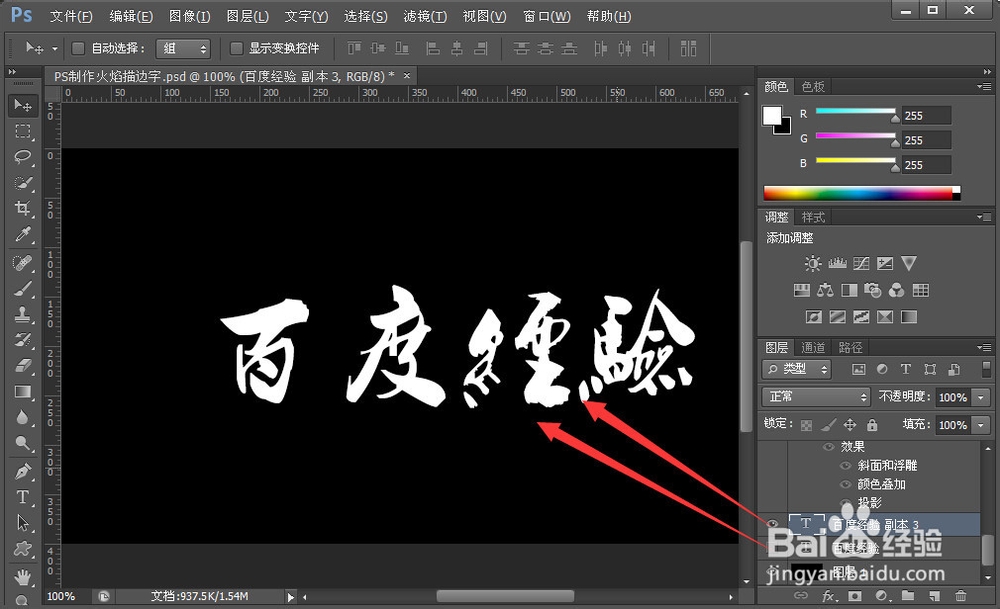Toggle lock position icon
Viewport: 1000px width, 609px height.
(x=850, y=425)
